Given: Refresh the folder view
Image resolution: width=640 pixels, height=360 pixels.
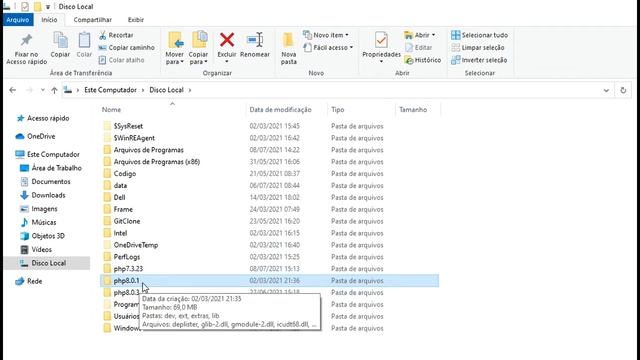Looking at the screenshot, I should 623,90.
